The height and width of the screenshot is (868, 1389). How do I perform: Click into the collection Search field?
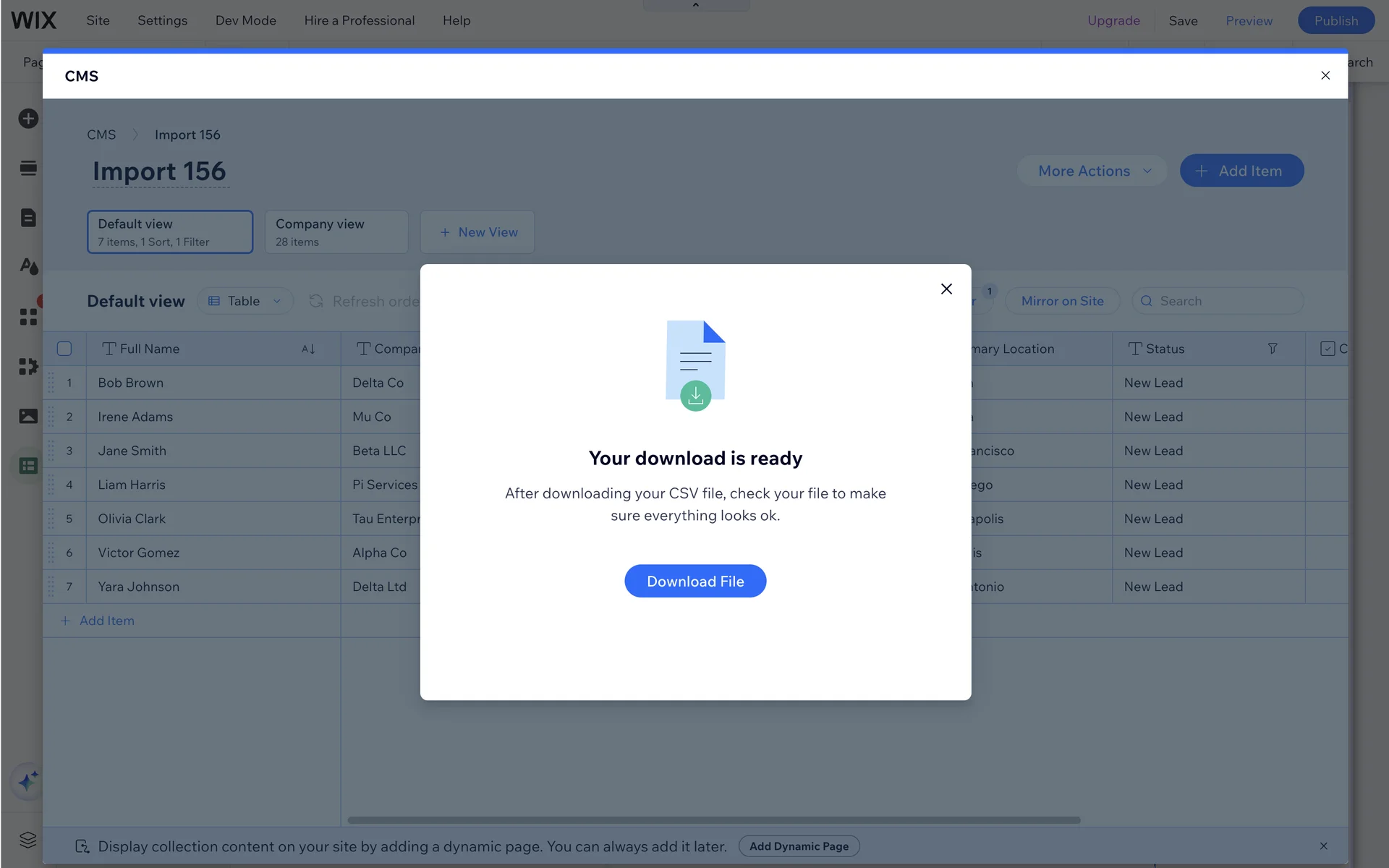(1226, 301)
